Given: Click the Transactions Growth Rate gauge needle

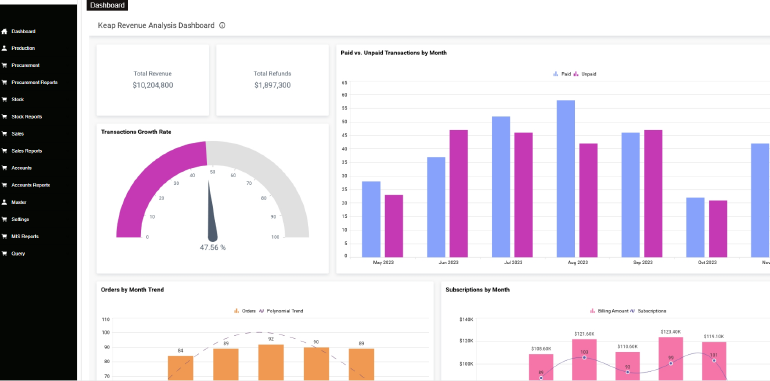Looking at the screenshot, I should tap(212, 211).
